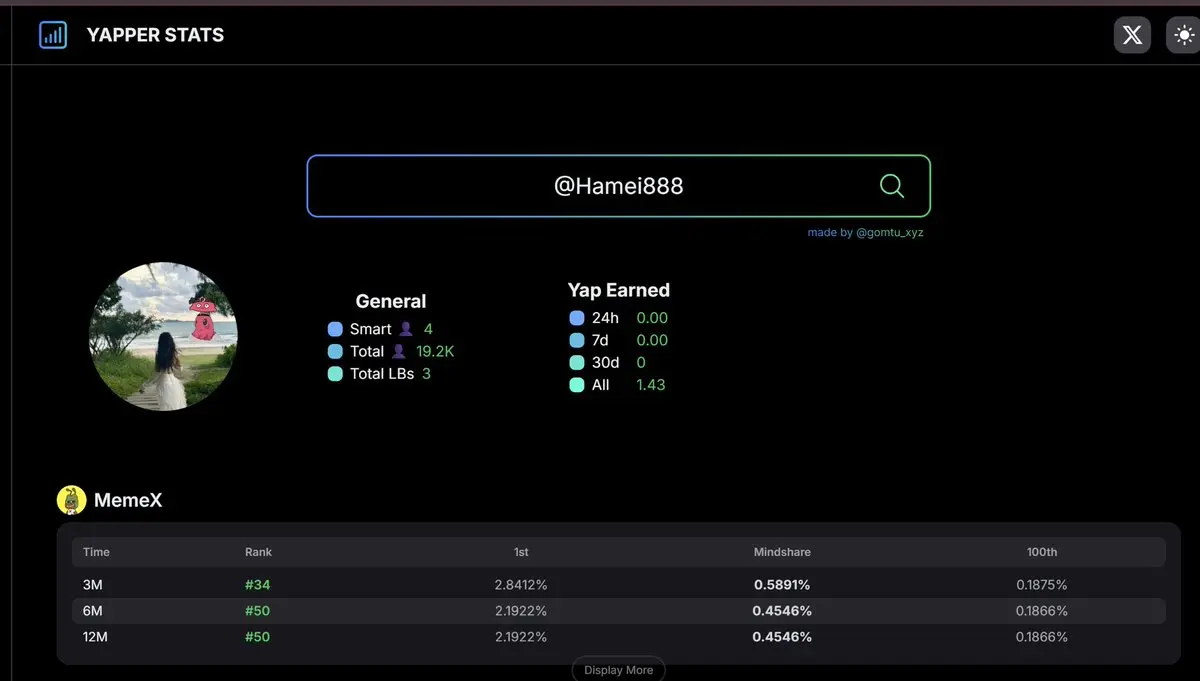Click the person icon beside Smart
1200x681 pixels.
tap(406, 329)
